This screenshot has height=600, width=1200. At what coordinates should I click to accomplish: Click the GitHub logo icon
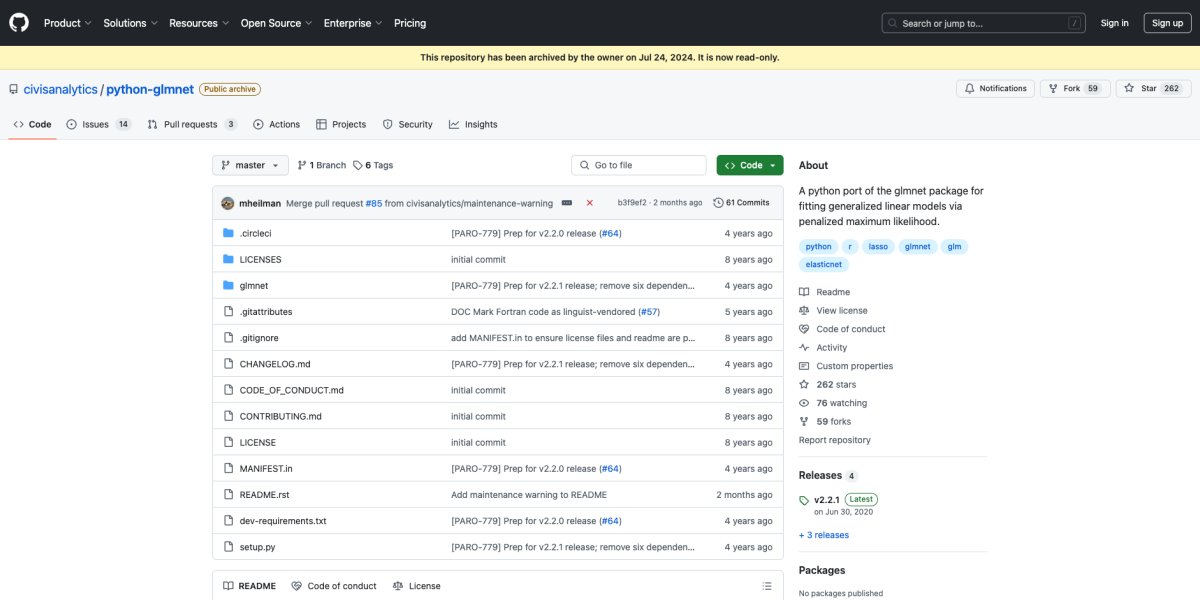pos(19,23)
